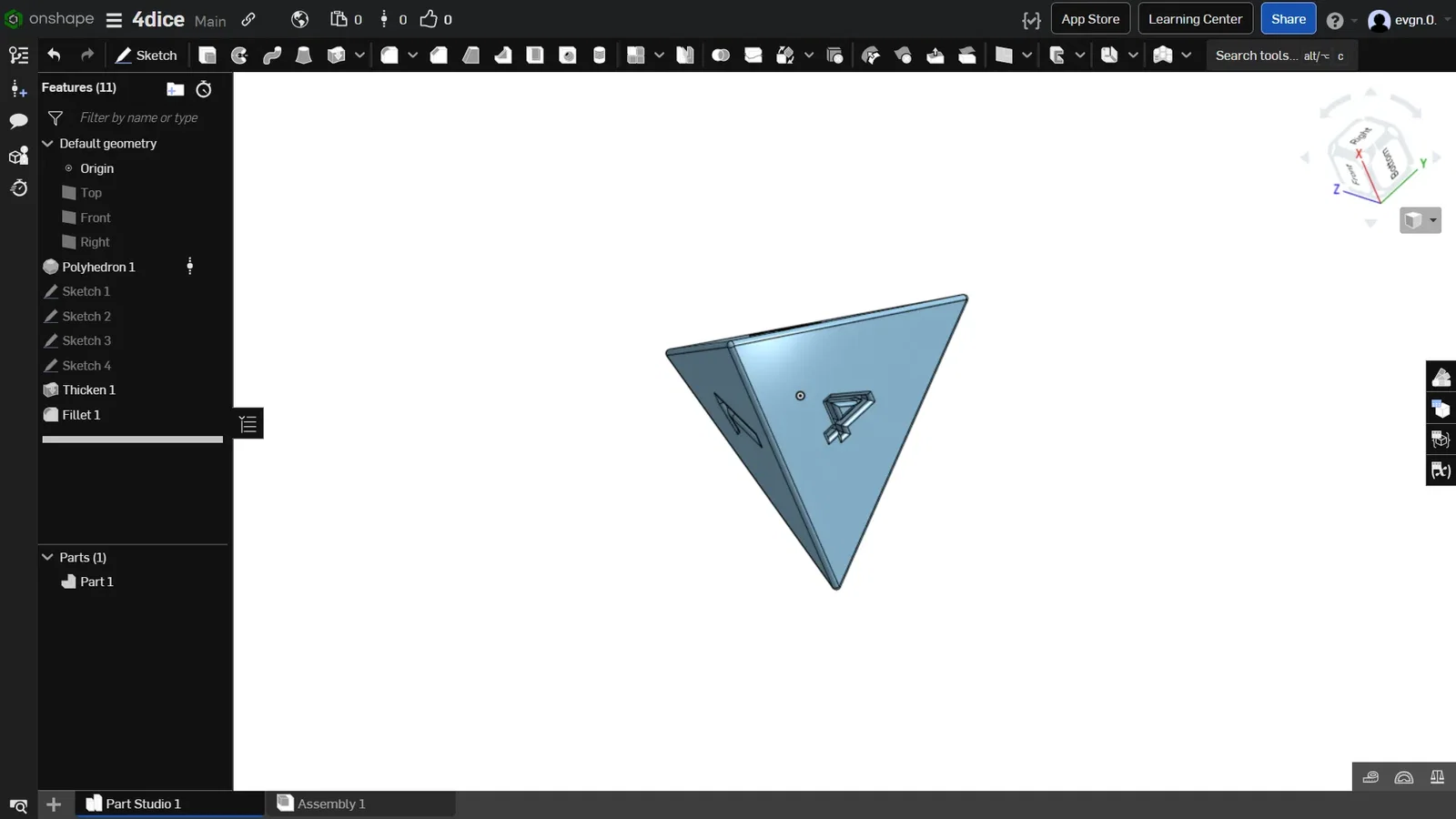Open the Learning Center link
1456x819 pixels.
click(1195, 19)
